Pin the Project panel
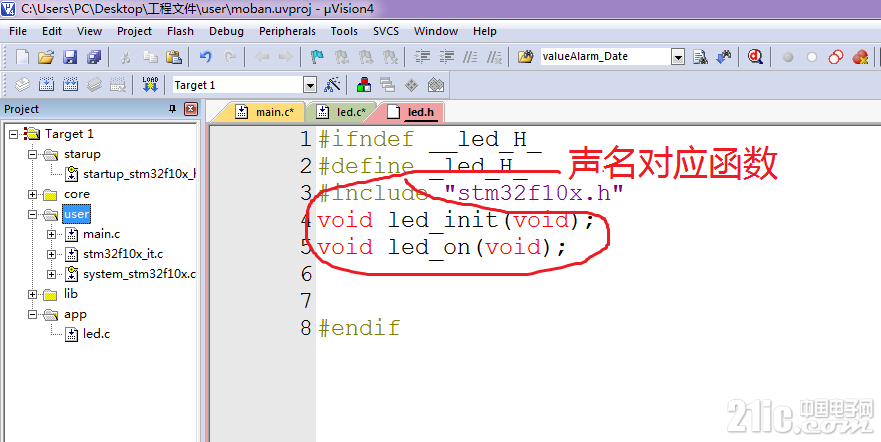The height and width of the screenshot is (442, 881). (173, 109)
